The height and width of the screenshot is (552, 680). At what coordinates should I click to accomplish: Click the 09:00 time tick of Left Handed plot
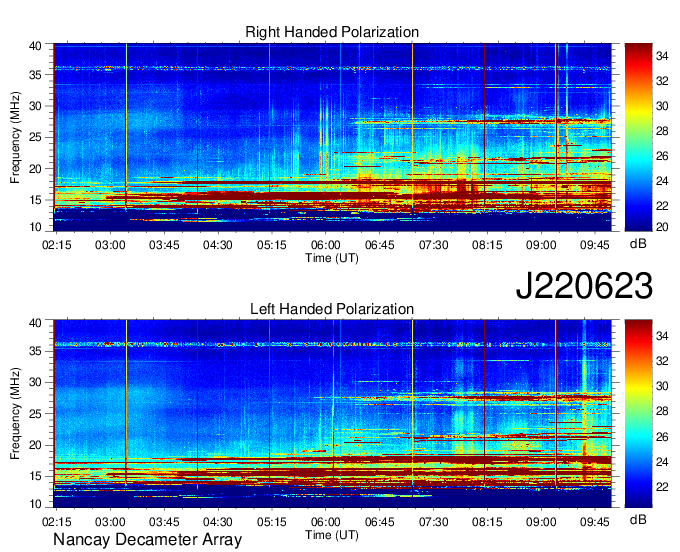pos(541,521)
